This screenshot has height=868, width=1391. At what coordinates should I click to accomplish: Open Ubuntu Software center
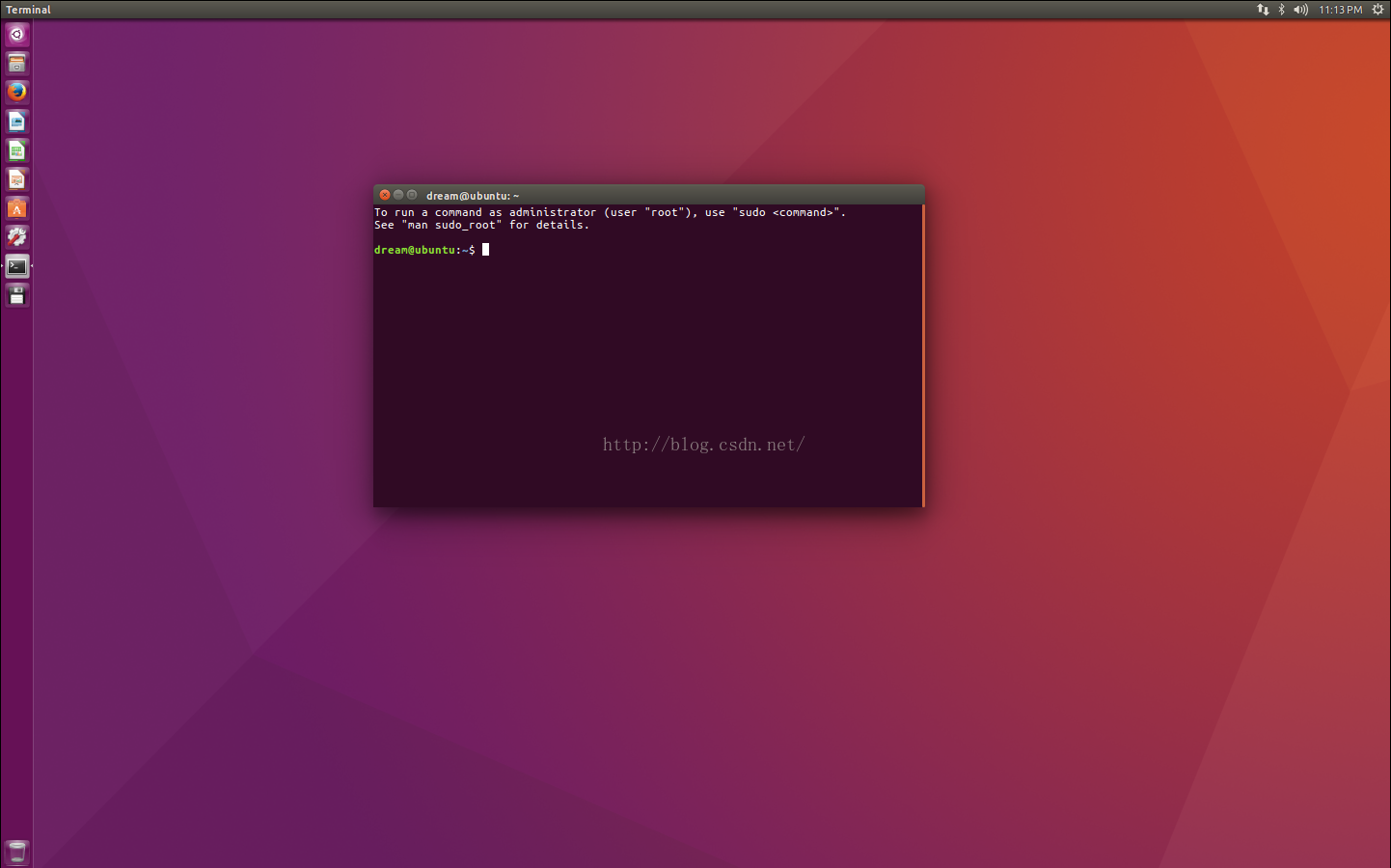16,208
